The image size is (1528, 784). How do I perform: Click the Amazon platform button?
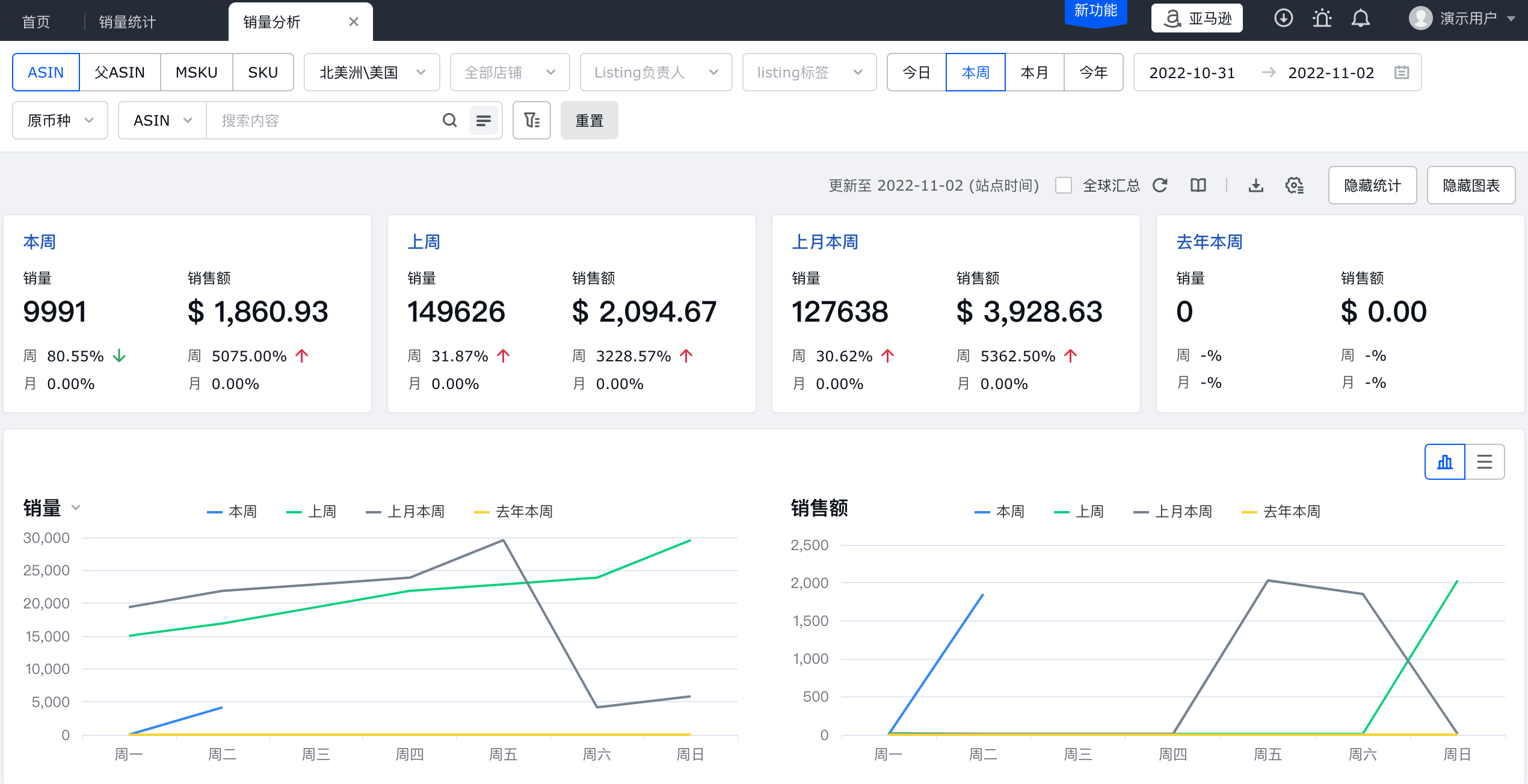1197,19
